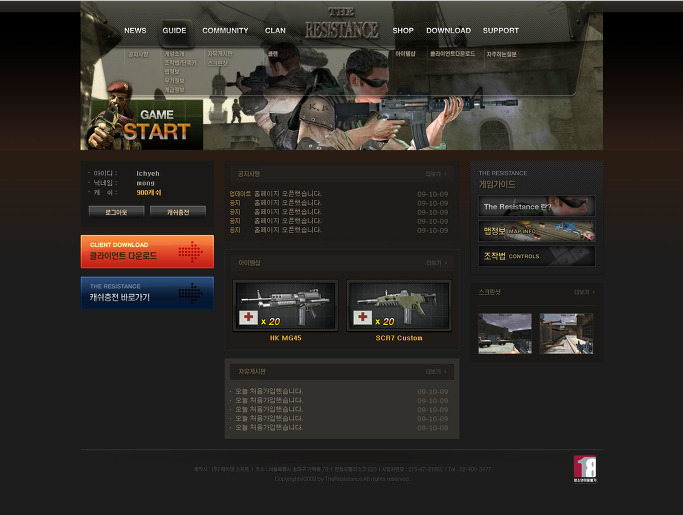Open the SHOP menu

[403, 30]
